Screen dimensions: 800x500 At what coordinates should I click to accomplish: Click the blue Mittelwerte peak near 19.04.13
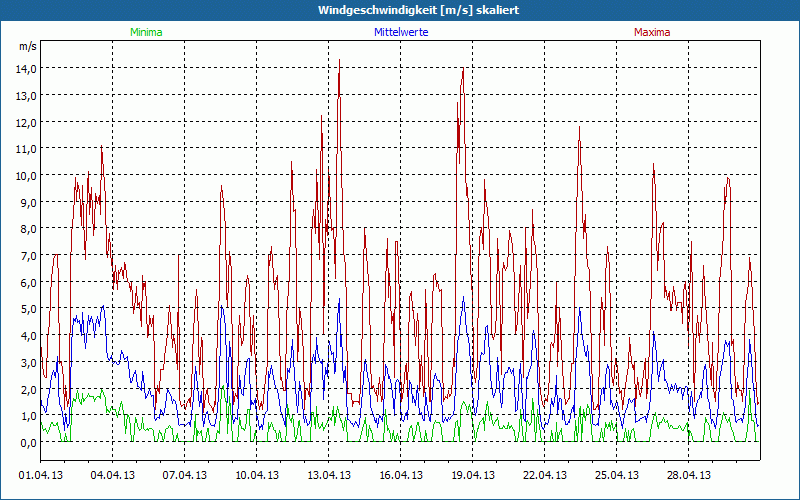pos(463,297)
